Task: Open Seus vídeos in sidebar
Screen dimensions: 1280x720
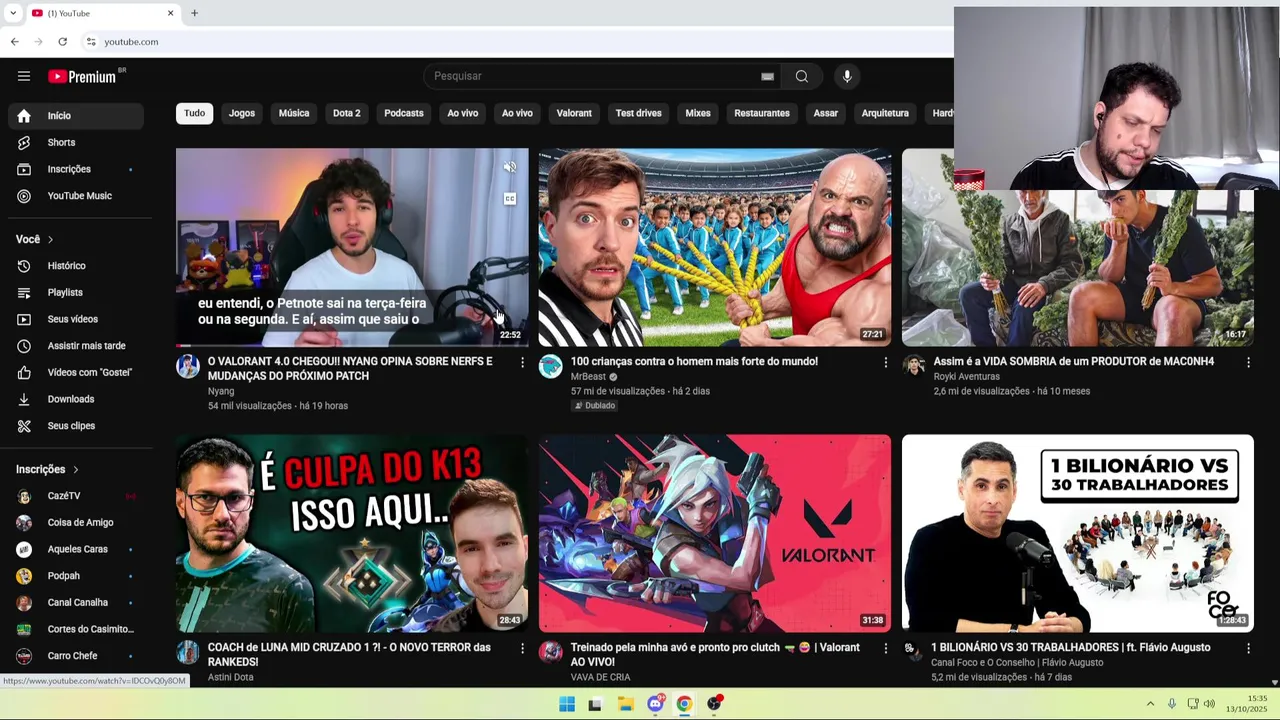Action: point(76,319)
